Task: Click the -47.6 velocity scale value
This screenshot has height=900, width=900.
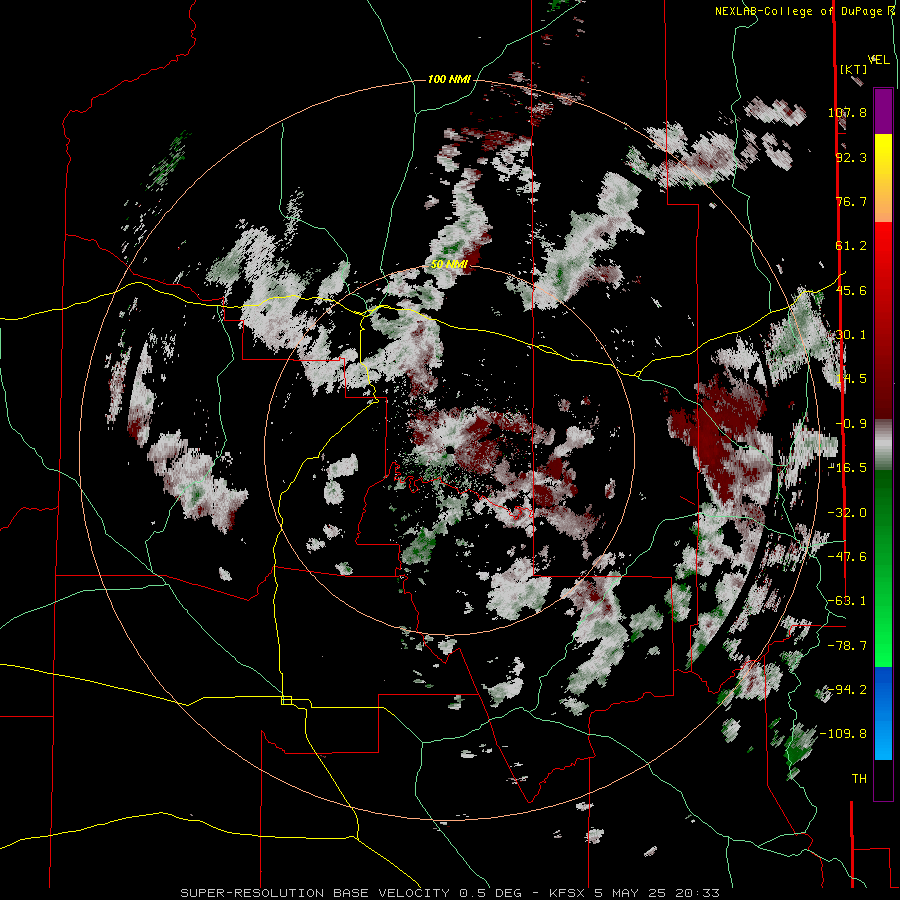Action: pos(847,557)
